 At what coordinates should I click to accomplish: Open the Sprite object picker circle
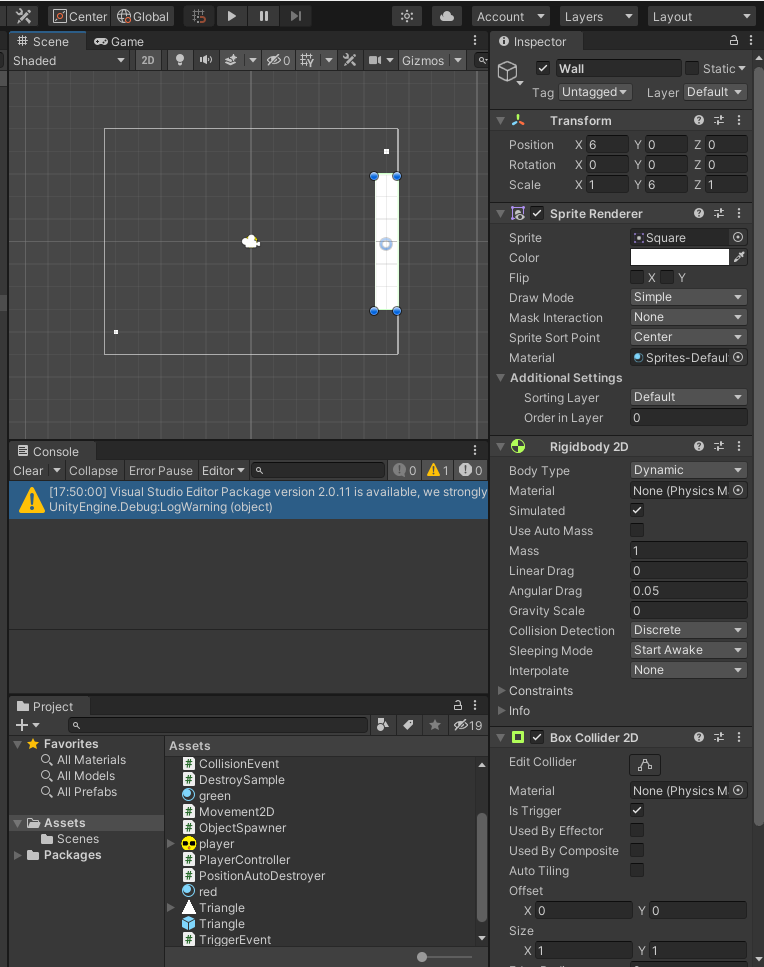(x=738, y=237)
